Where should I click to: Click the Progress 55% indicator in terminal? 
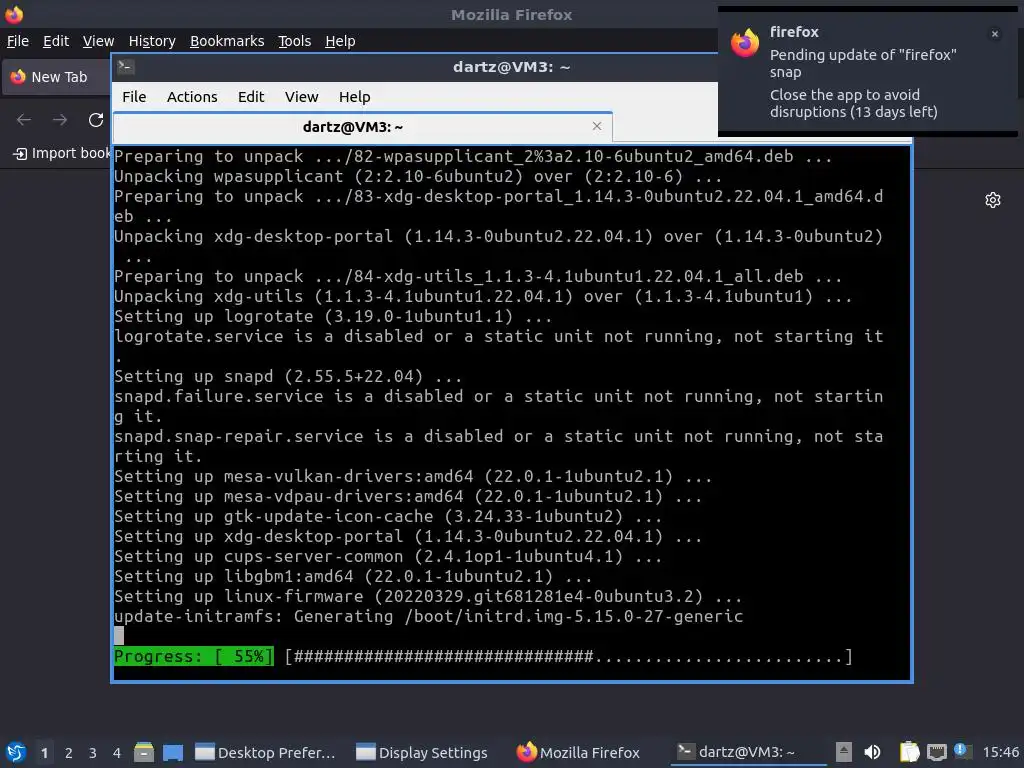click(194, 656)
